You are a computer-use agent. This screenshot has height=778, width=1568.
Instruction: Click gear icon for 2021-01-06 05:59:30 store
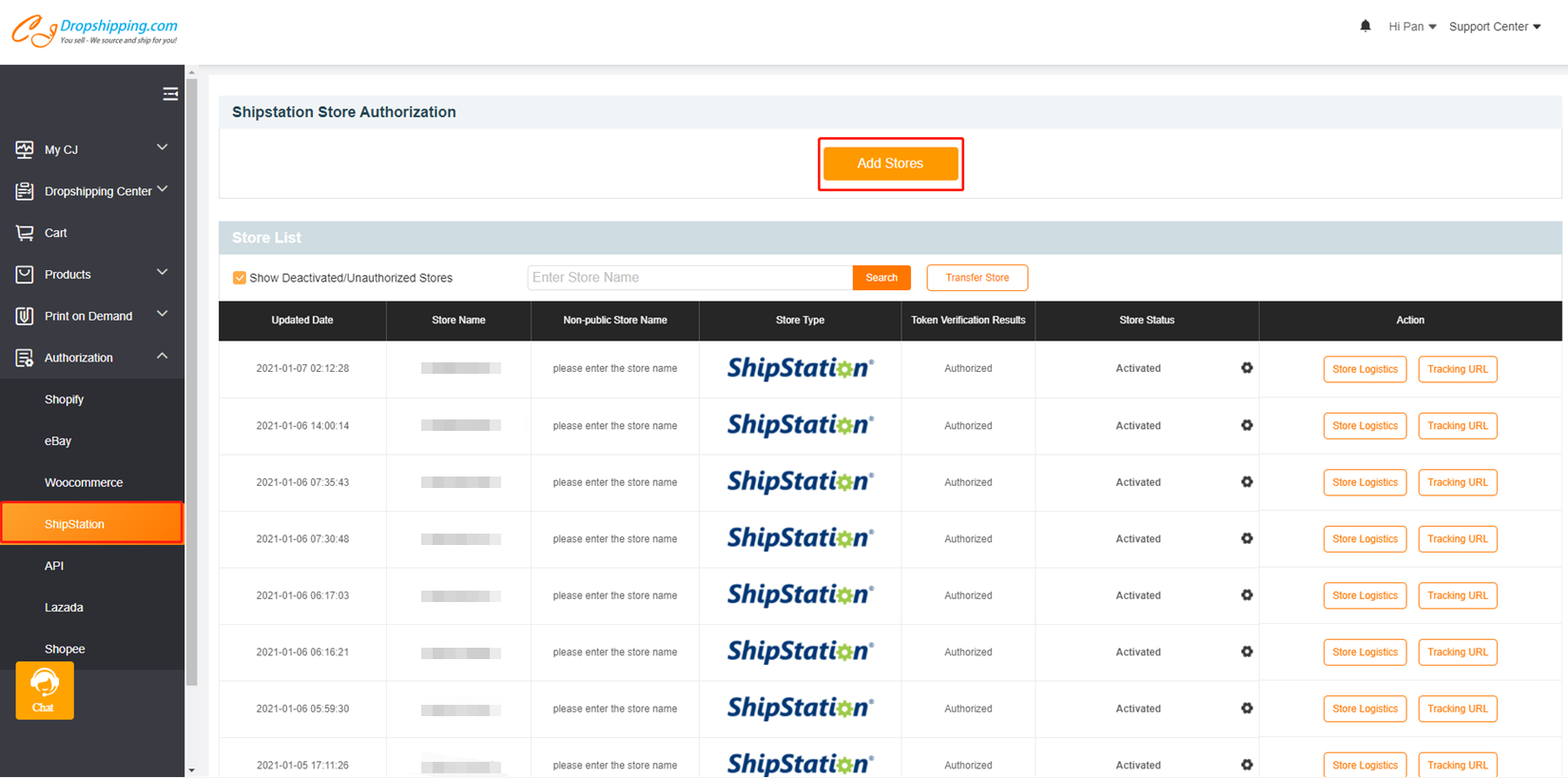[1247, 709]
